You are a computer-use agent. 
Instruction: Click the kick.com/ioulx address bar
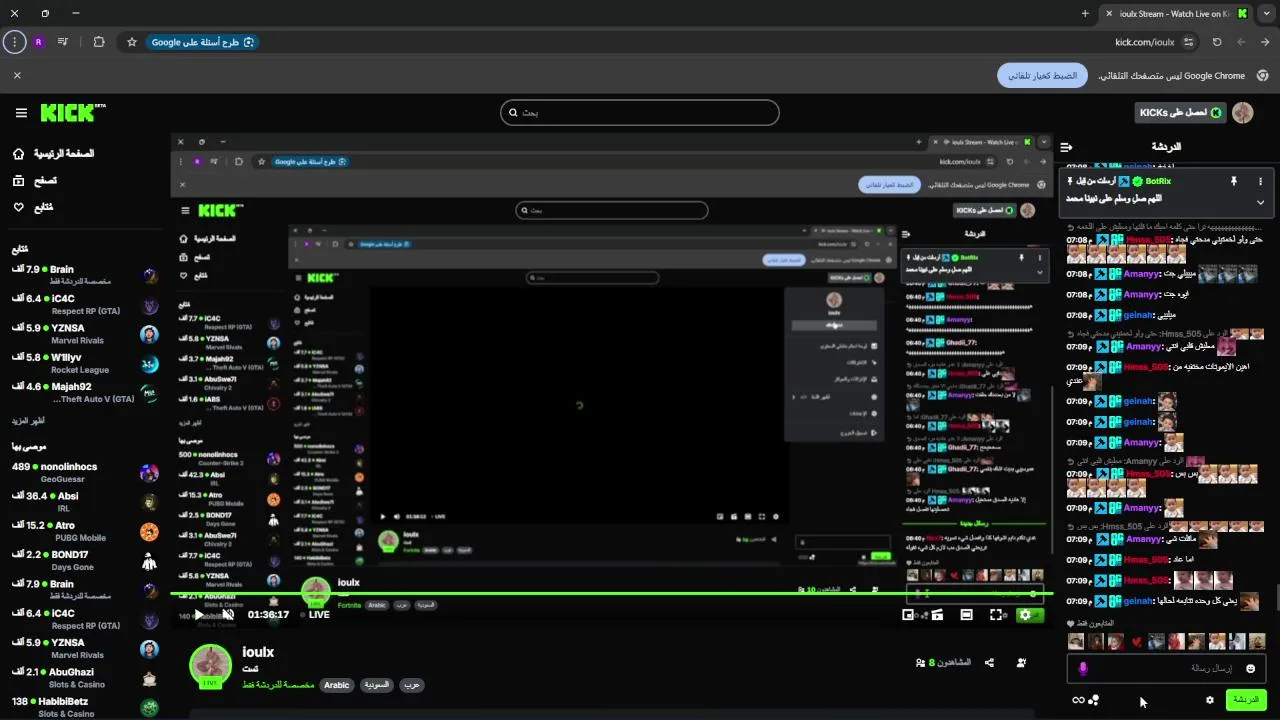(1144, 42)
